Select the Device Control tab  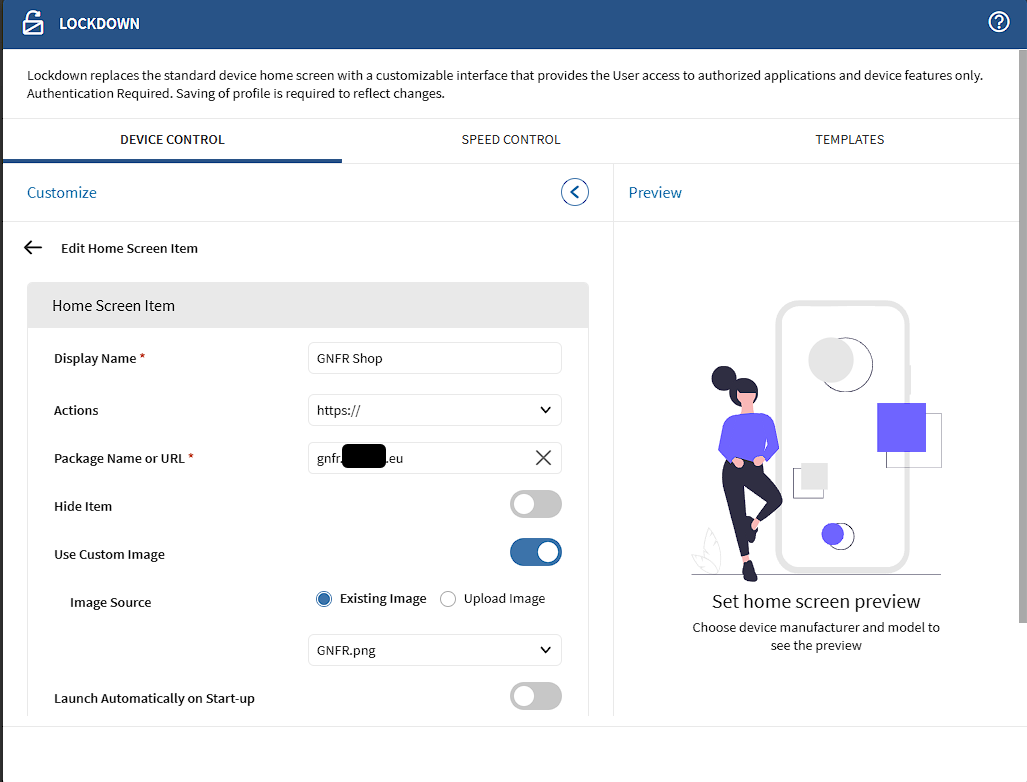[172, 140]
